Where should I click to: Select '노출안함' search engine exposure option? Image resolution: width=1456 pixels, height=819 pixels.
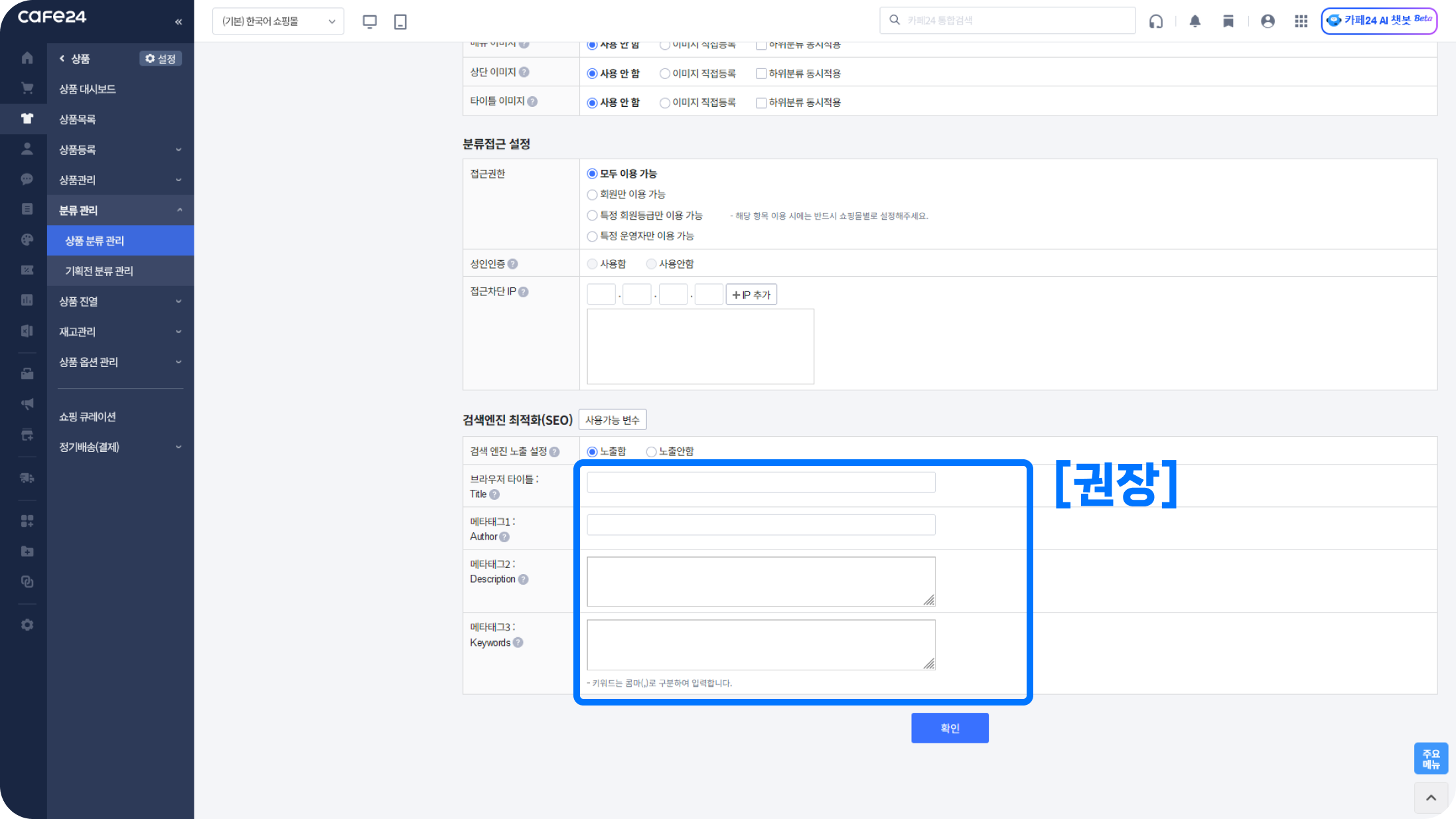click(x=651, y=451)
